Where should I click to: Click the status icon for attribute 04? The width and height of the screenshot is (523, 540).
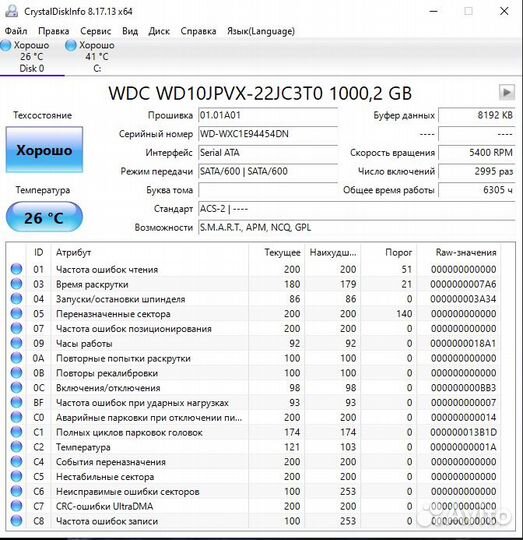tap(16, 299)
